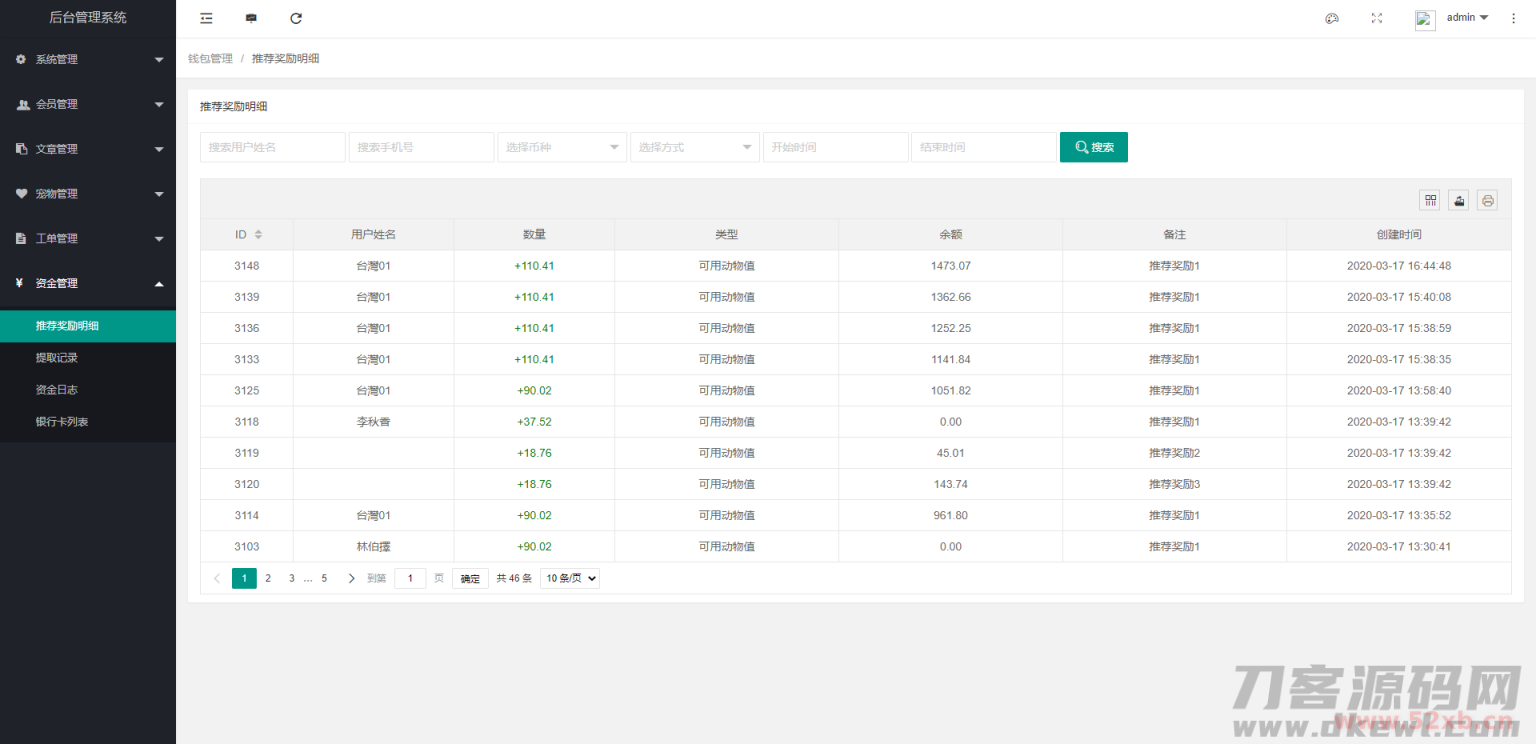Click the green 搜索 button
The height and width of the screenshot is (744, 1536).
(x=1093, y=147)
